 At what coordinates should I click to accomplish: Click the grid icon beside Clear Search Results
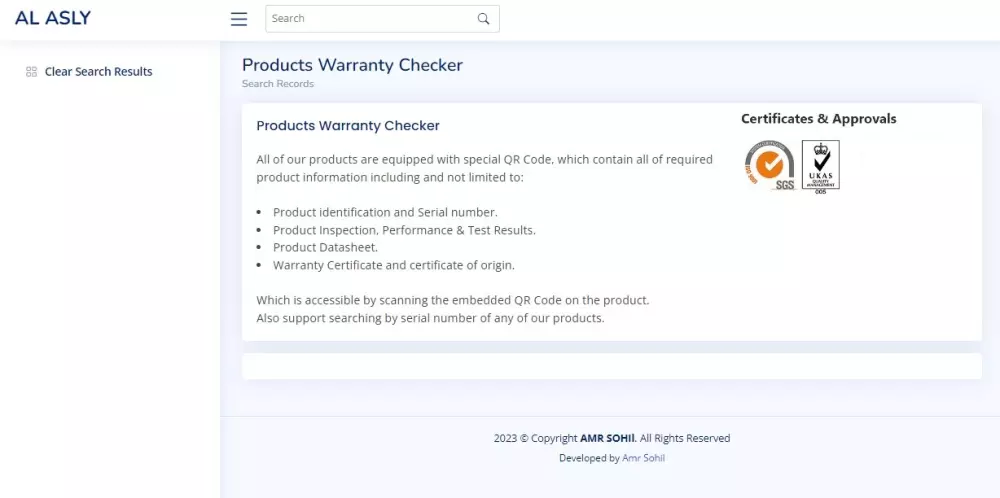(x=31, y=72)
